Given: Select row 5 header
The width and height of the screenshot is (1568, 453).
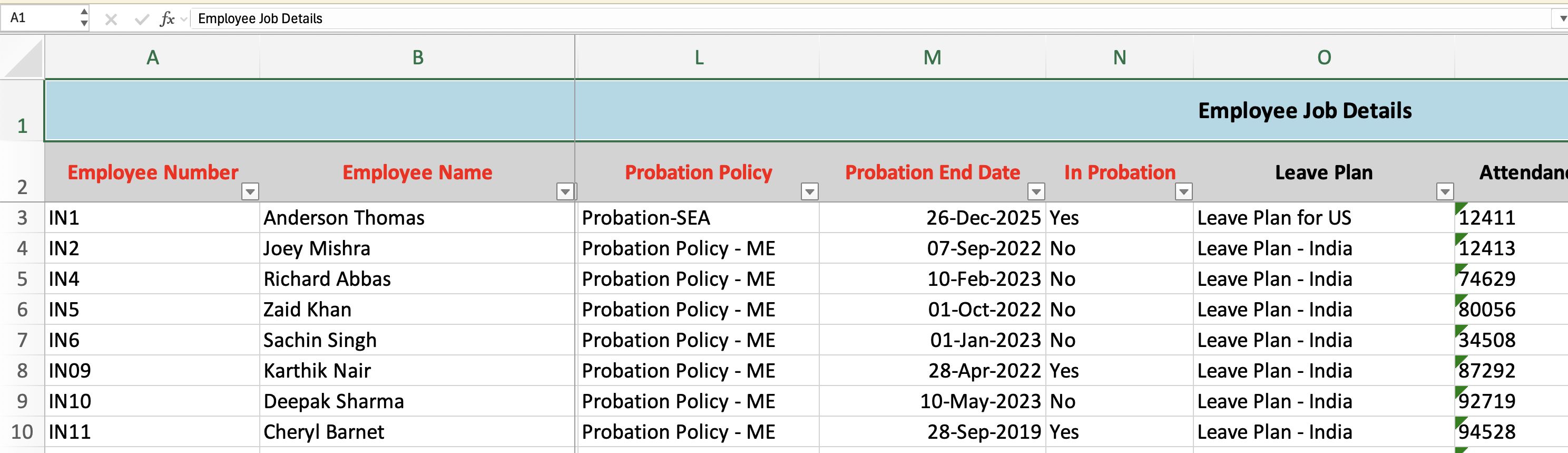Looking at the screenshot, I should (22, 279).
